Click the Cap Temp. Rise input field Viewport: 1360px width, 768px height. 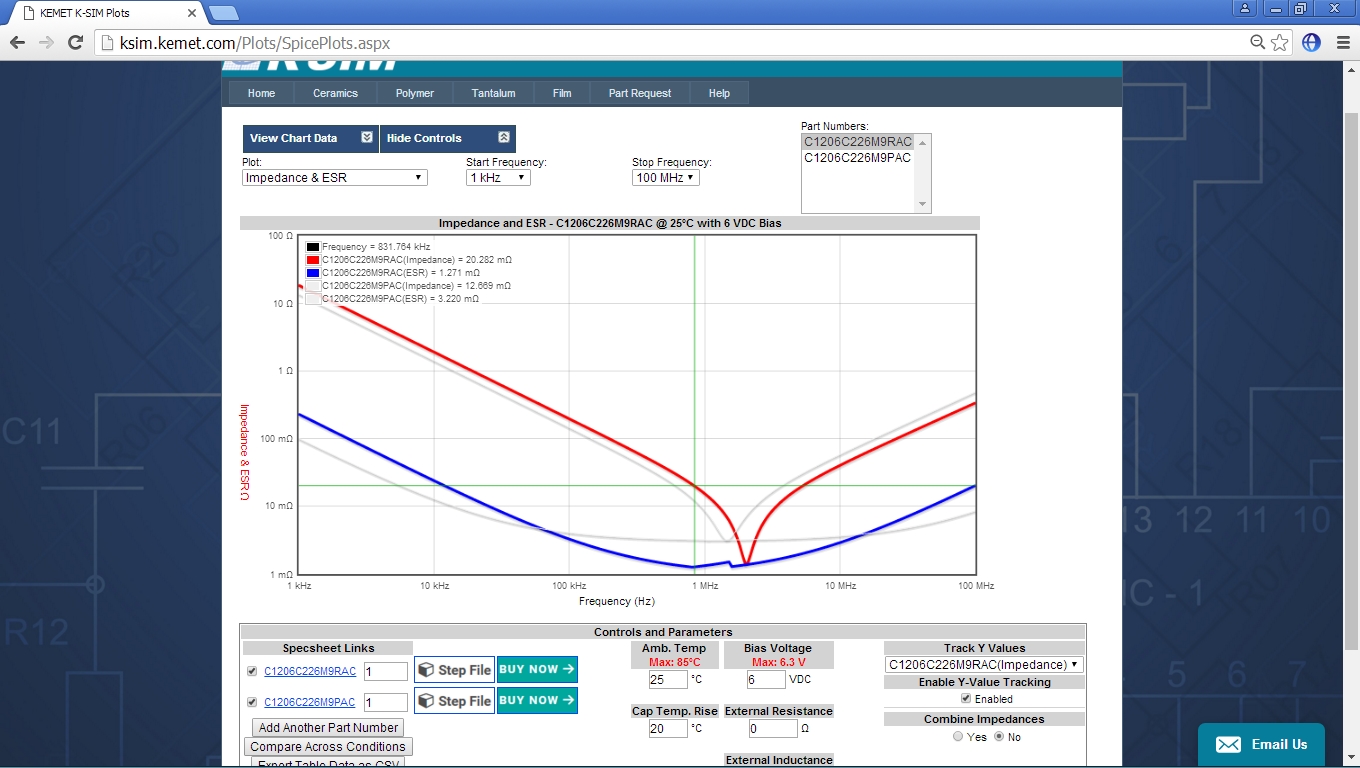tap(668, 729)
